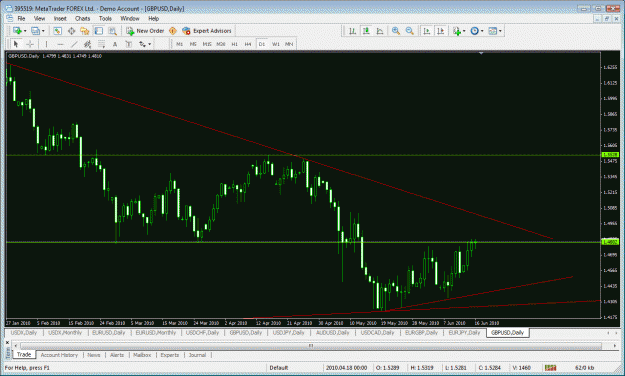Expand the New Chart dropdown arrow
The height and width of the screenshot is (376, 625).
25,31
